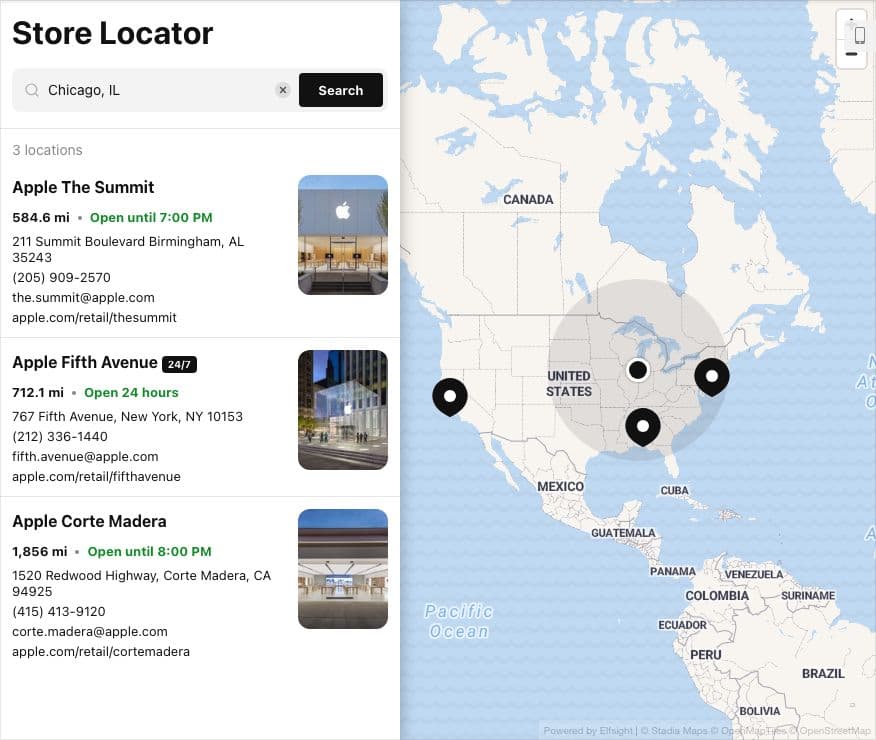Select the Apple Corte Madera listing title

89,521
